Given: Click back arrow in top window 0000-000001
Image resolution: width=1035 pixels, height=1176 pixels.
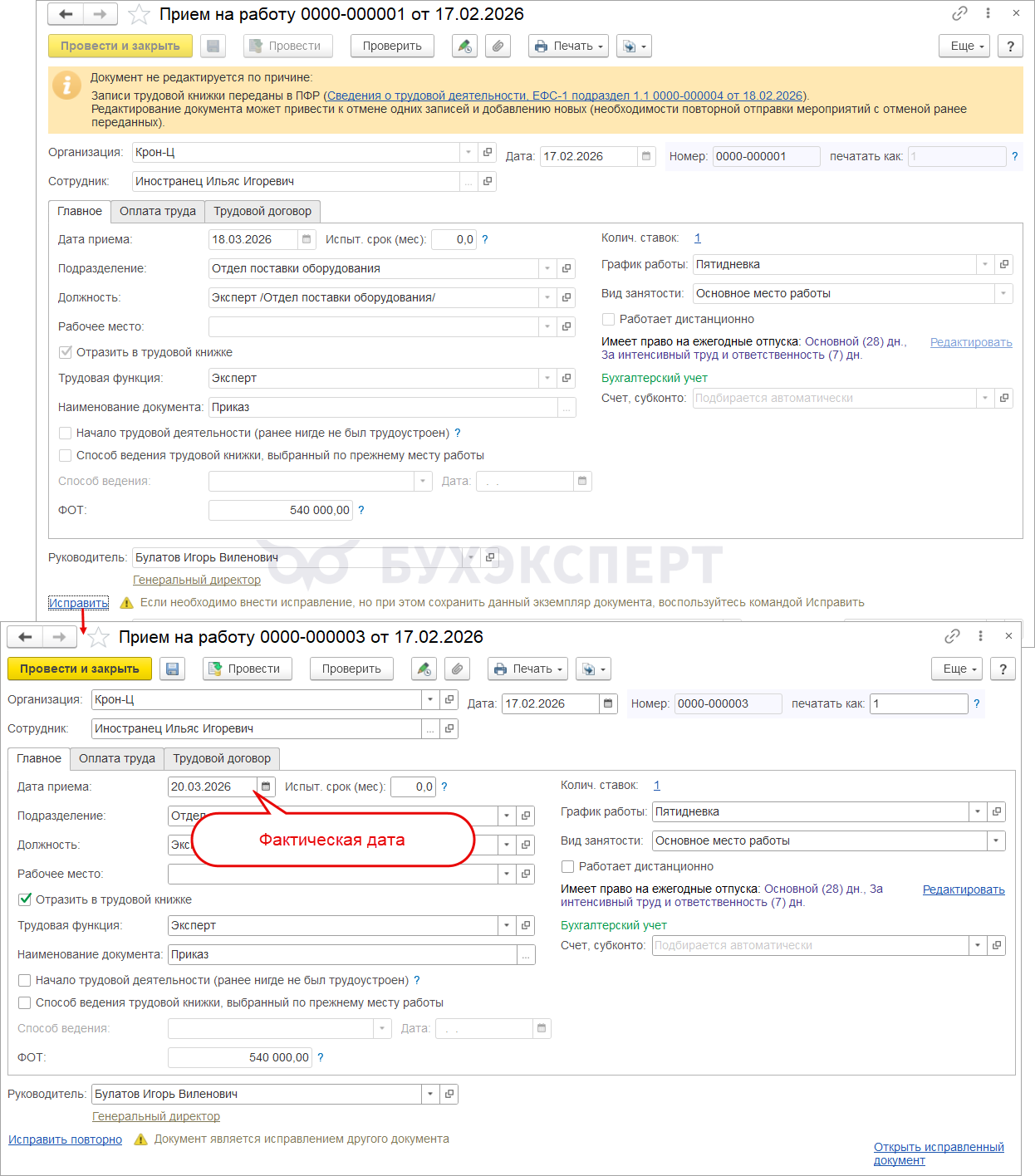Looking at the screenshot, I should [x=66, y=14].
